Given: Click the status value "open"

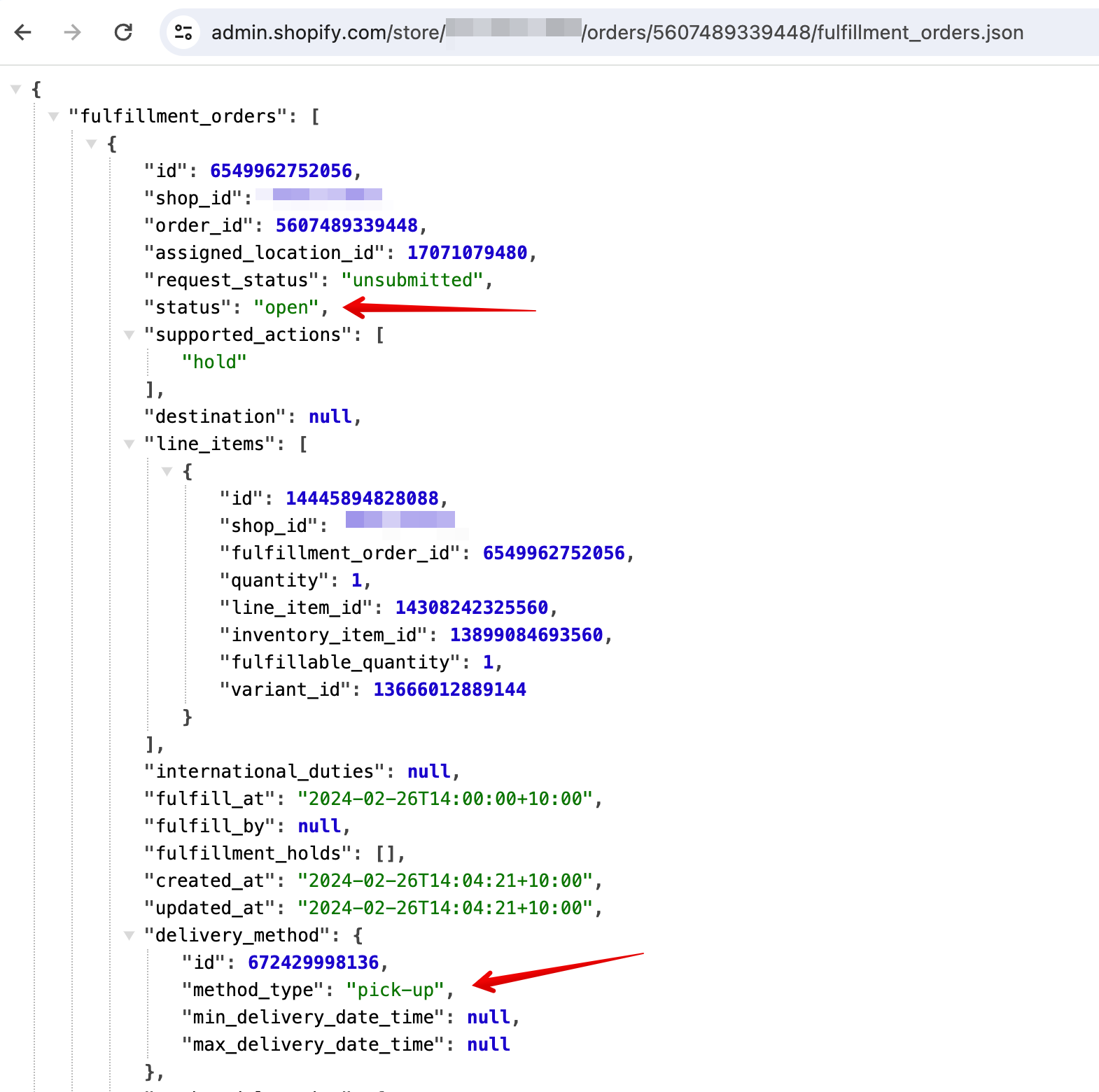Looking at the screenshot, I should click(286, 307).
